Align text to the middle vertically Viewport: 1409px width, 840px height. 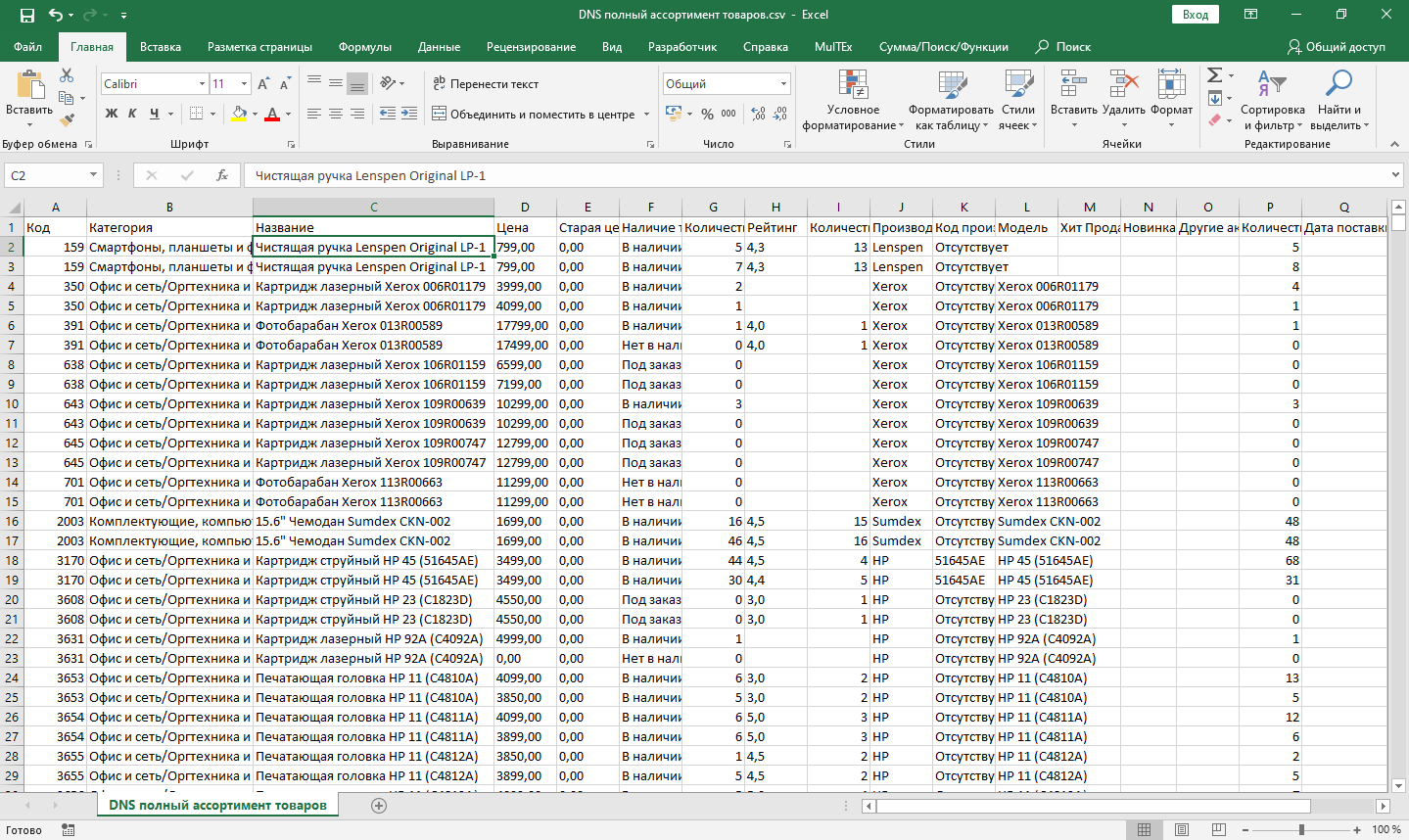(336, 83)
